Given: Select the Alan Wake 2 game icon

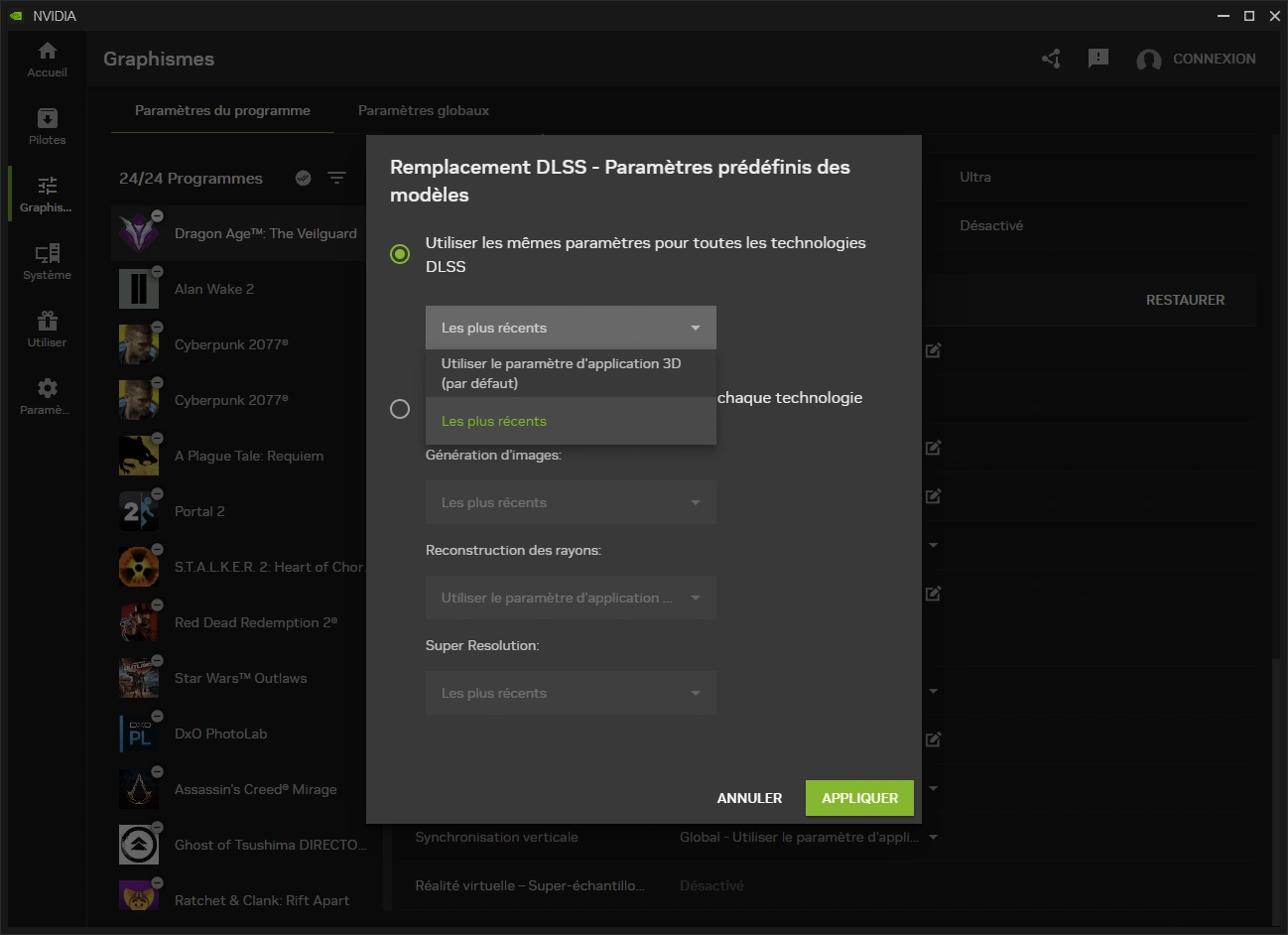Looking at the screenshot, I should (x=139, y=289).
